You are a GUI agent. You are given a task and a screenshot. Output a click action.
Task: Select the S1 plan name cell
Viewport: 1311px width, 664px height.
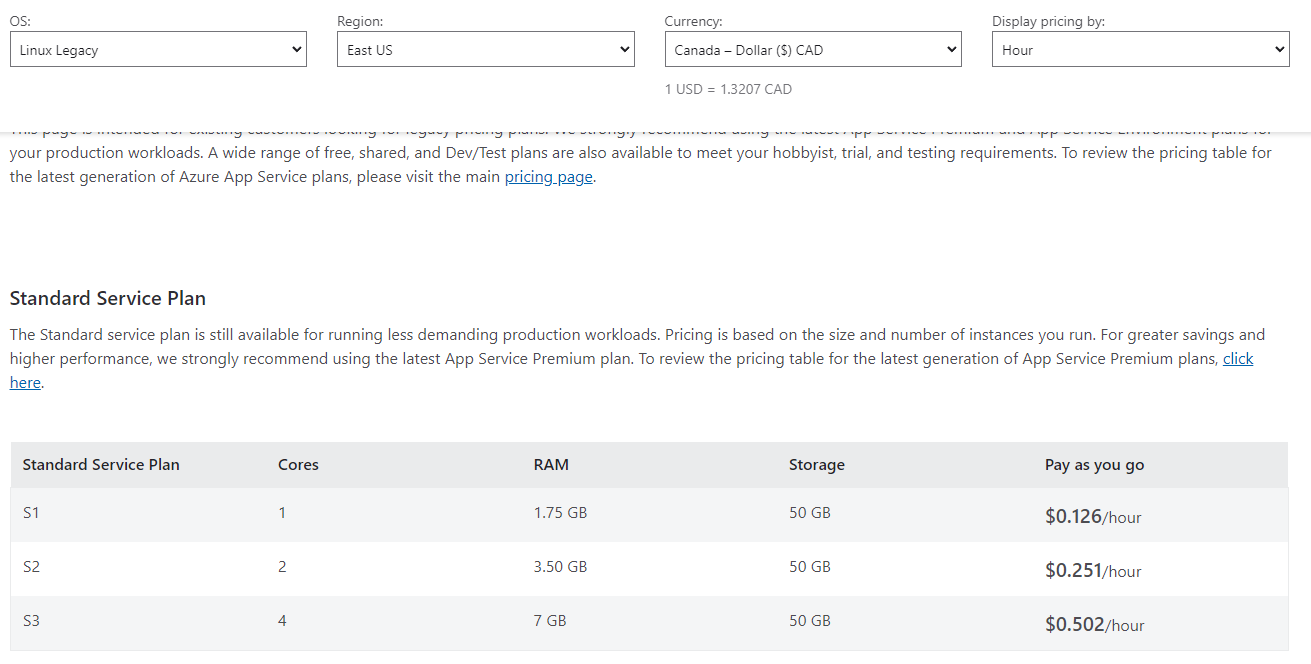[x=31, y=513]
